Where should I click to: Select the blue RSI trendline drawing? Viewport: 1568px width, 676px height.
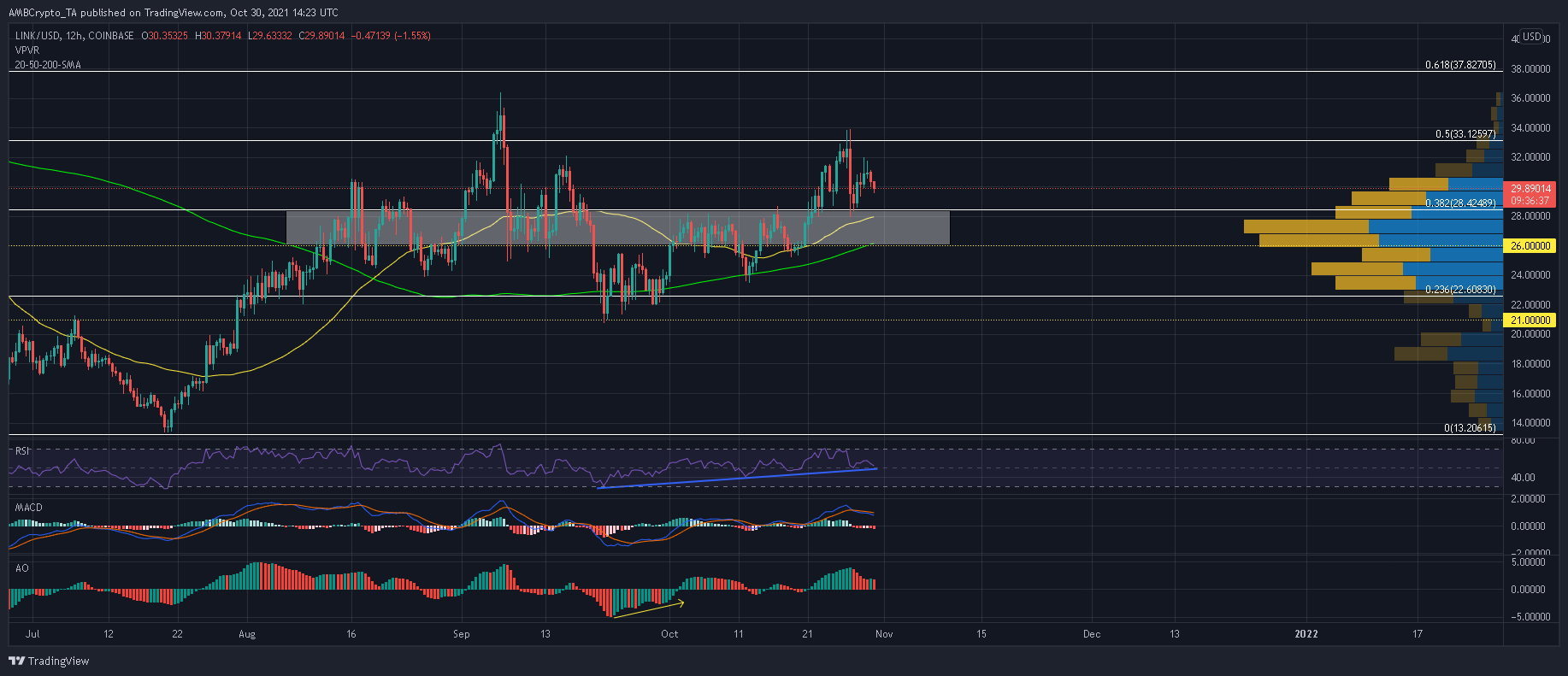[x=737, y=478]
